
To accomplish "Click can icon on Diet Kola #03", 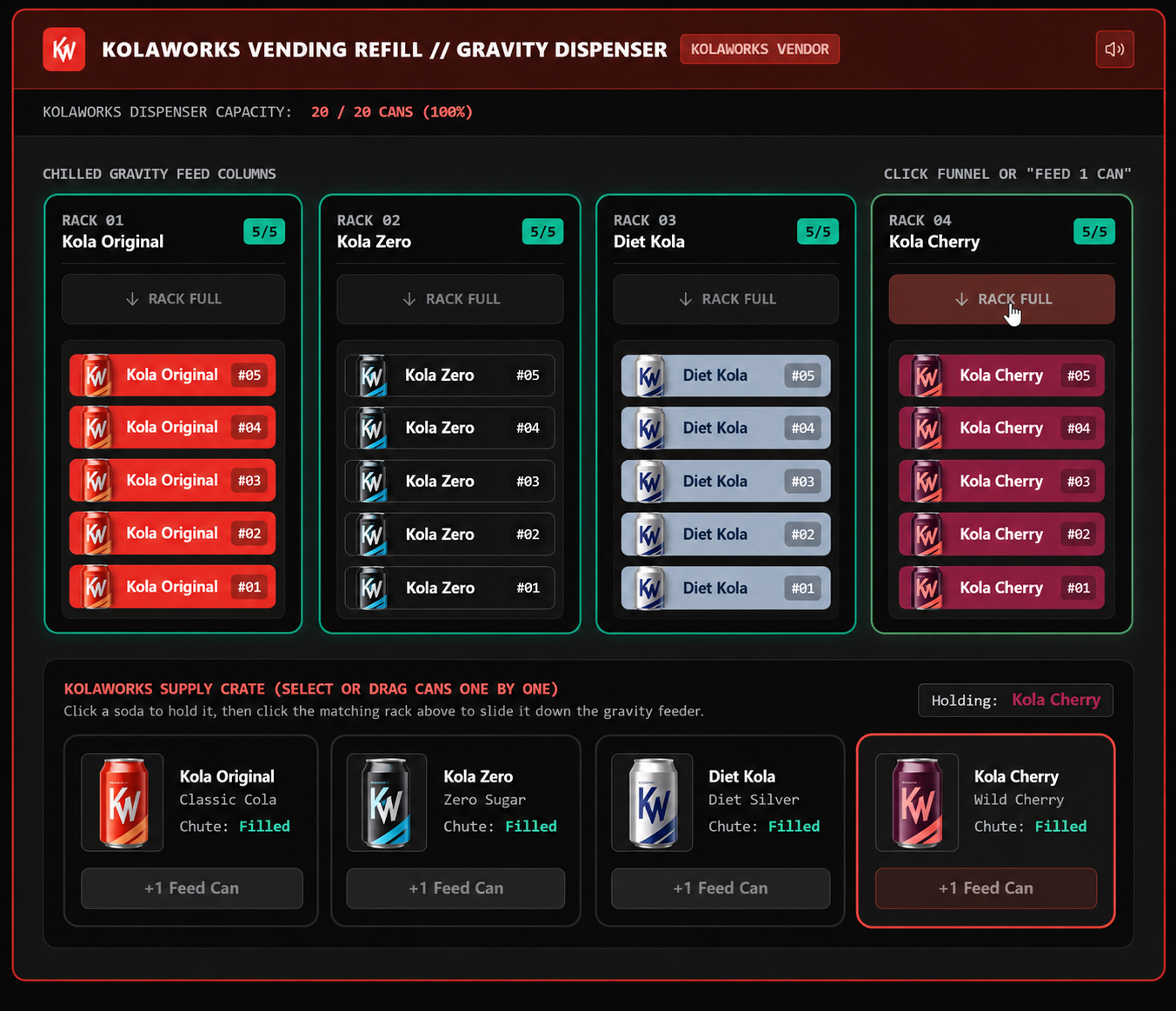I will pyautogui.click(x=650, y=482).
